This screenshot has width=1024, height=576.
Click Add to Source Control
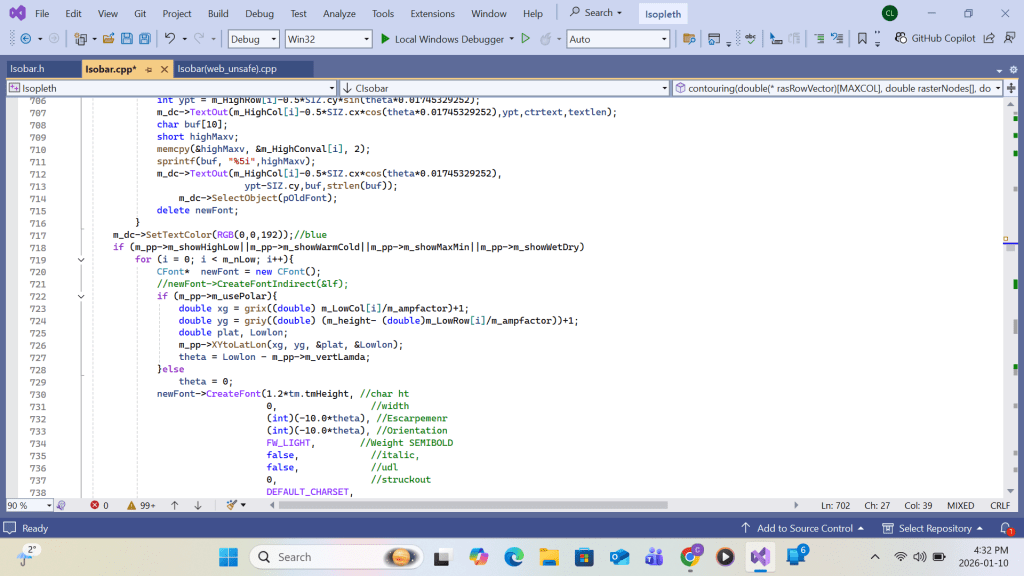pyautogui.click(x=804, y=528)
